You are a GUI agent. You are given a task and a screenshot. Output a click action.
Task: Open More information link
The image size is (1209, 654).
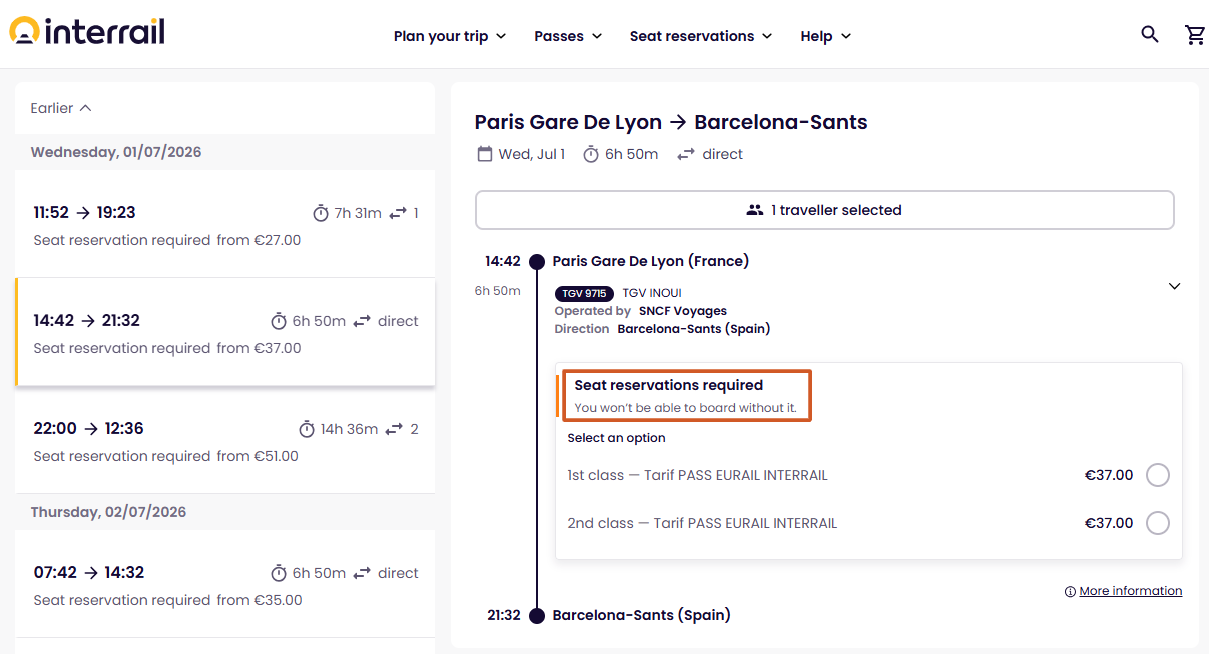(x=1130, y=591)
